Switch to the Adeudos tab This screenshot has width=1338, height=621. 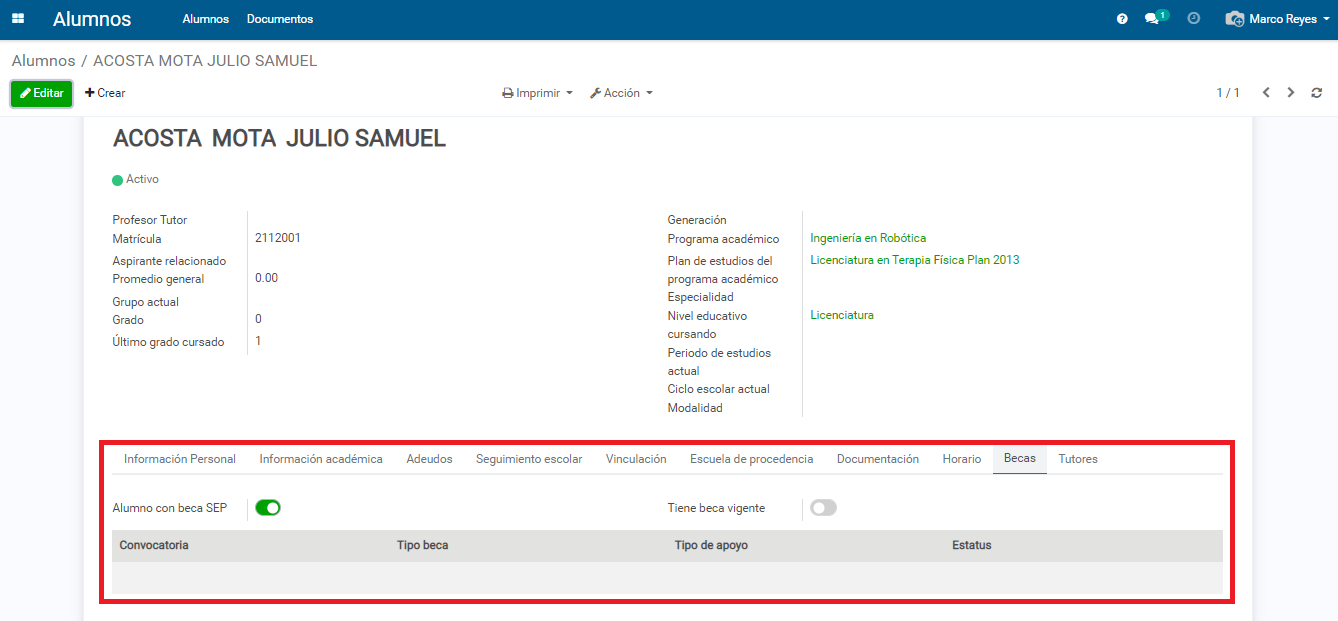429,459
